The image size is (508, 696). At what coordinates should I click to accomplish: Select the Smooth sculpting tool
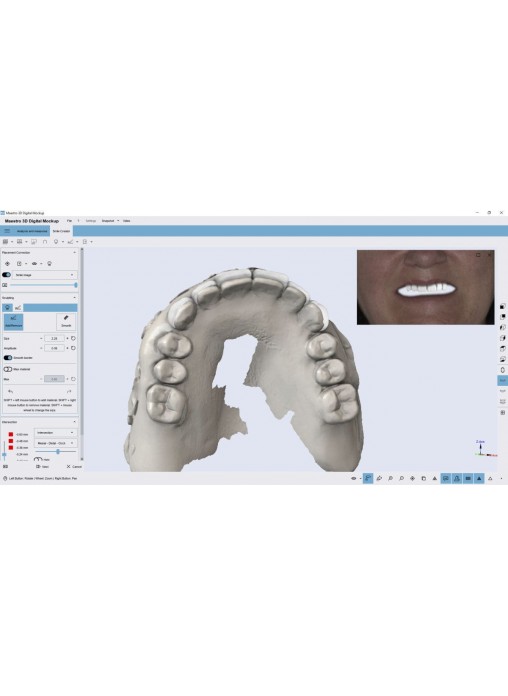(66, 322)
